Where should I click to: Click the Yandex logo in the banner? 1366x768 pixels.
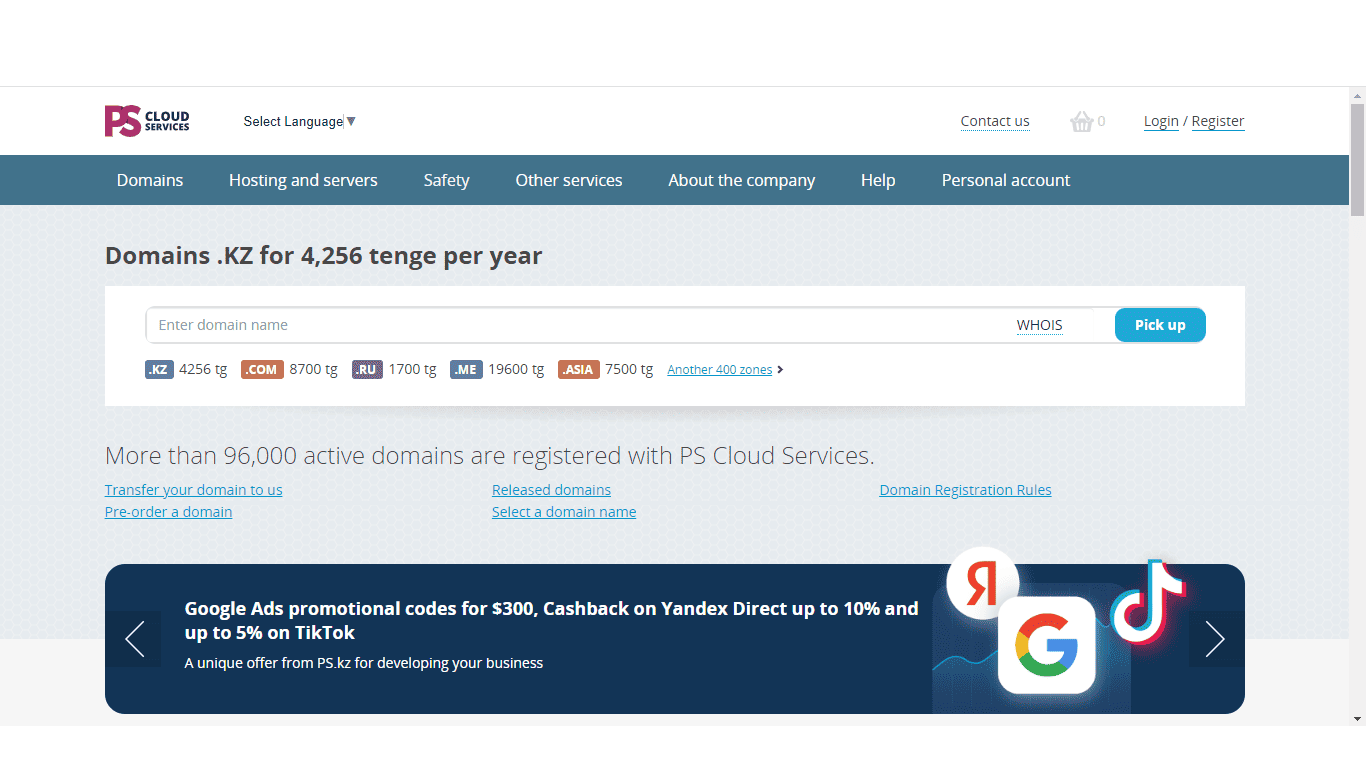pyautogui.click(x=982, y=583)
